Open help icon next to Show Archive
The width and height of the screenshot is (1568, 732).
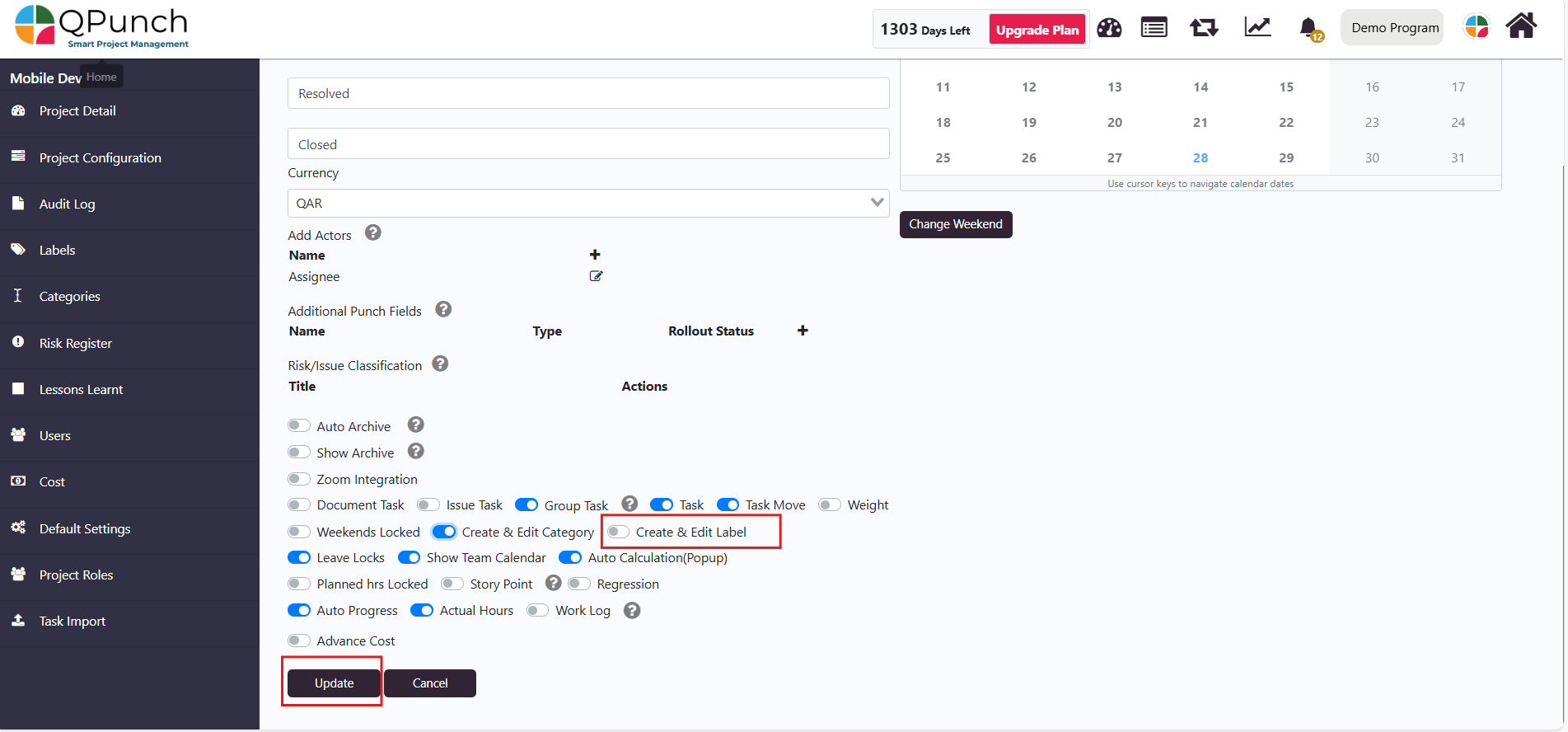pos(416,451)
